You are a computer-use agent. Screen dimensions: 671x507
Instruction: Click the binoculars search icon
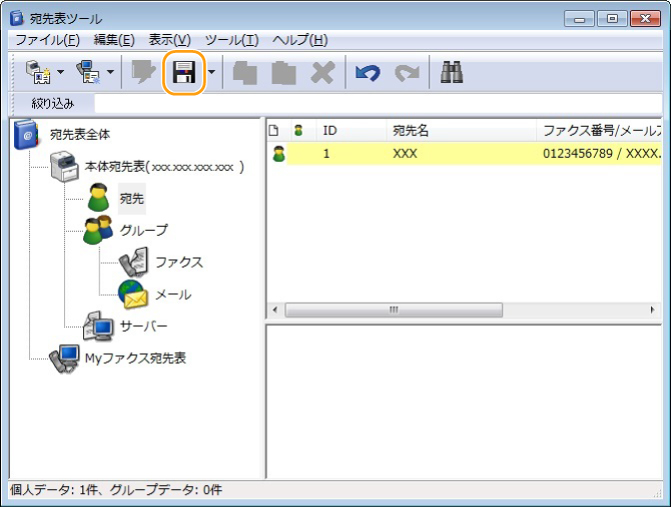point(450,73)
